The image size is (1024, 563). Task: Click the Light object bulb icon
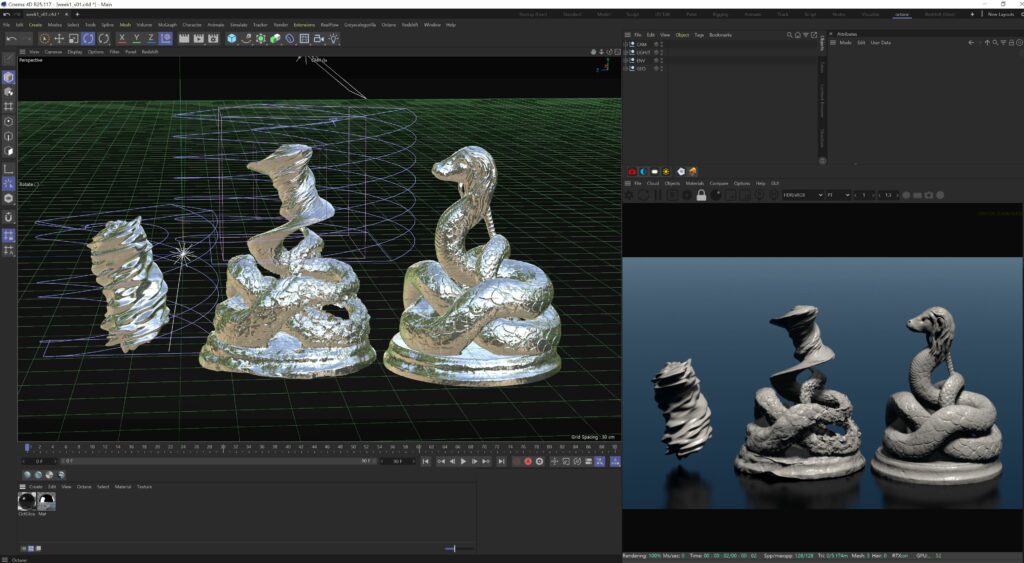click(x=334, y=39)
